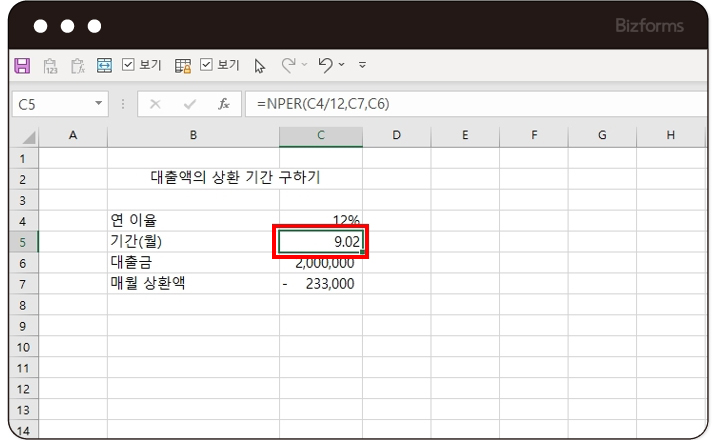This screenshot has width=715, height=440.
Task: Select row 8 header
Action: pyautogui.click(x=23, y=305)
